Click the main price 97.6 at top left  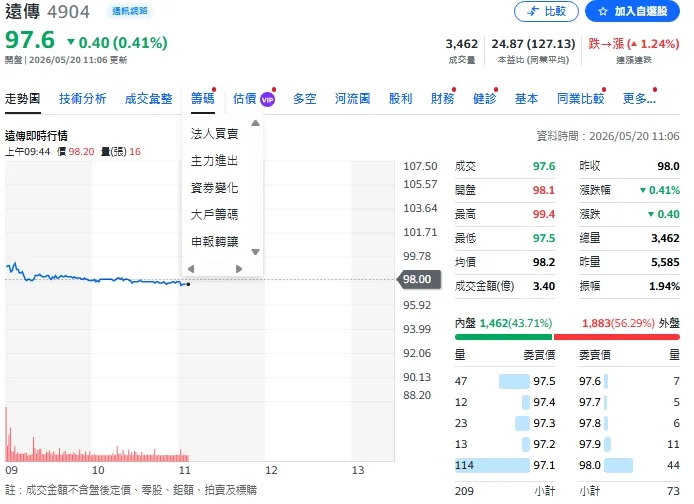tap(30, 40)
